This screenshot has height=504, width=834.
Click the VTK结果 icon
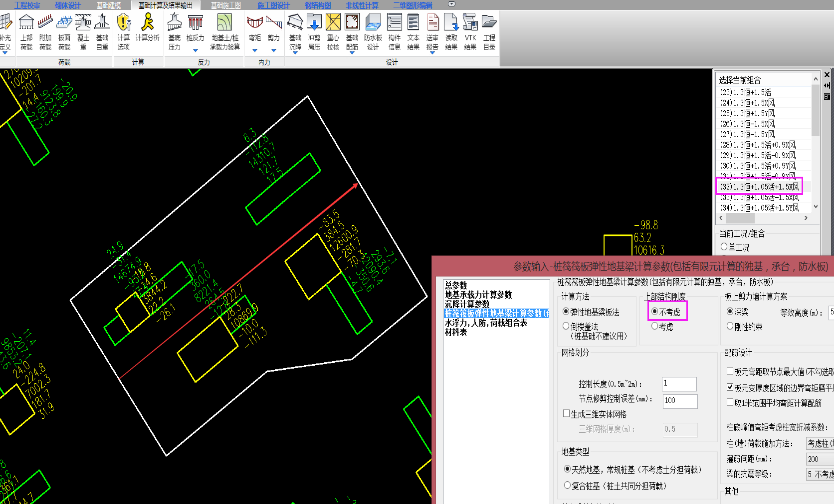pos(470,22)
